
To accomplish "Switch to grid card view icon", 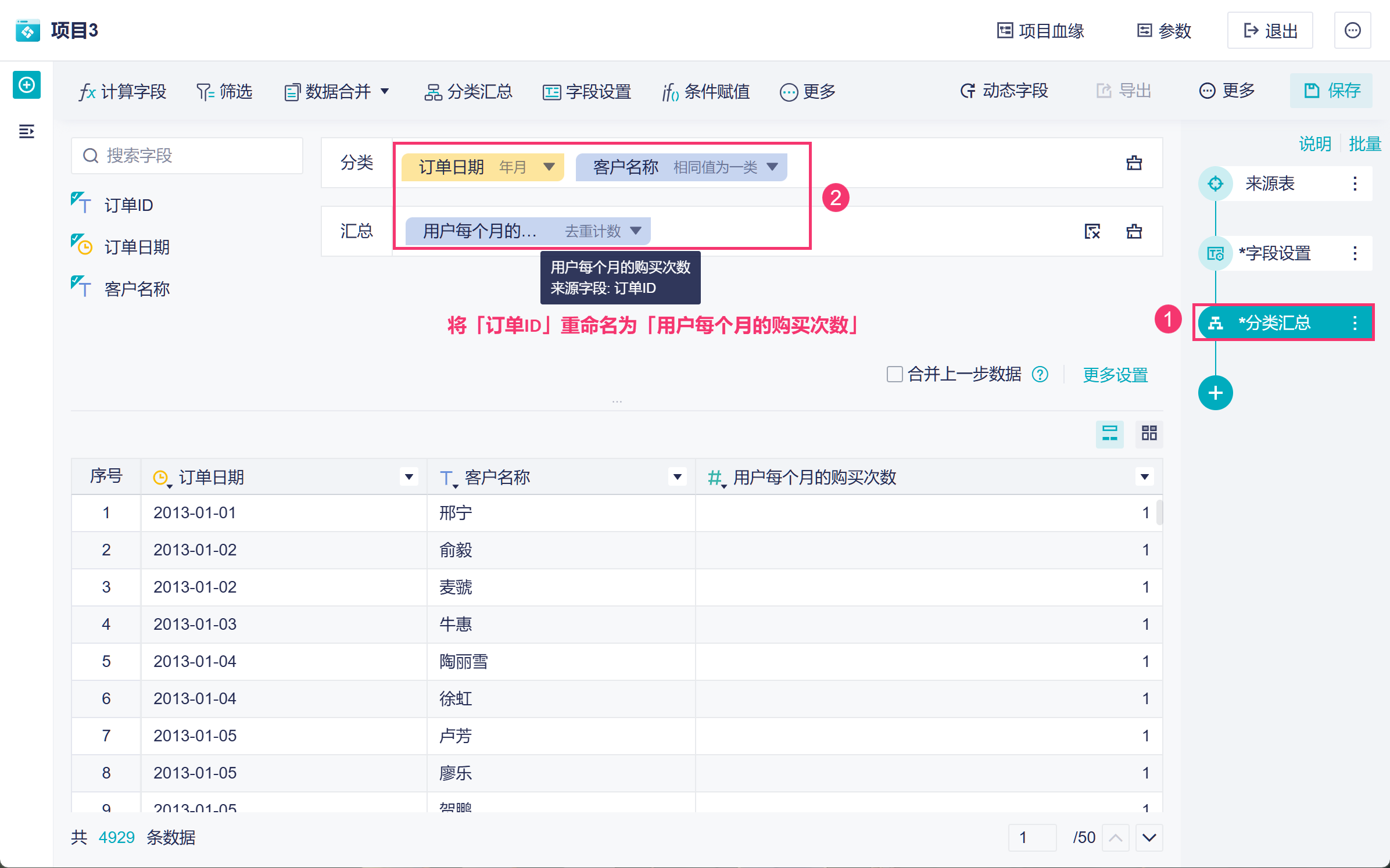I will point(1149,433).
